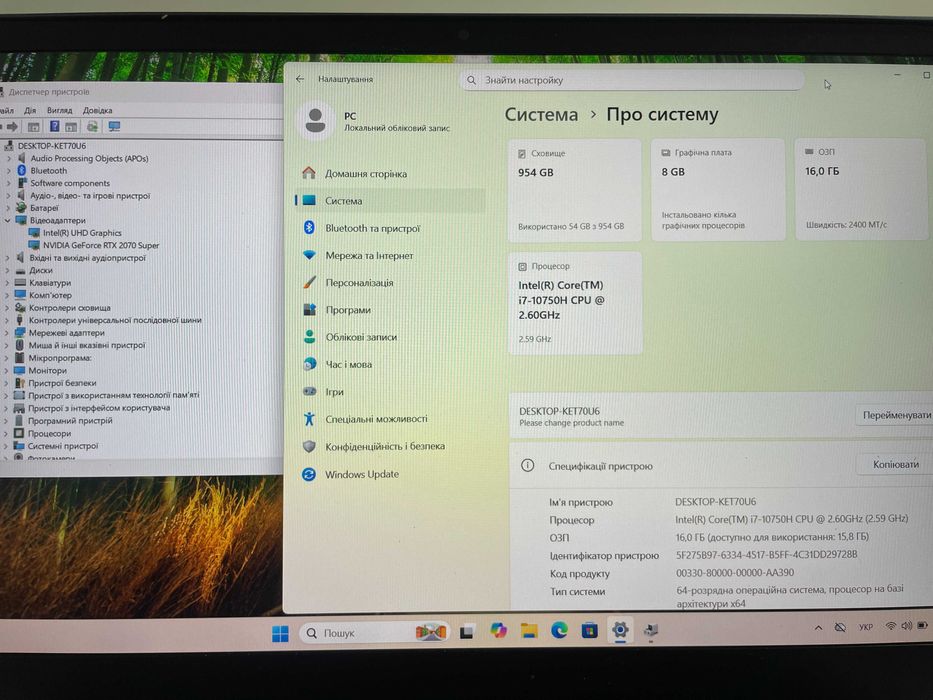The height and width of the screenshot is (700, 933).
Task: Open the Сховище 954 GB storage card
Action: pyautogui.click(x=574, y=190)
